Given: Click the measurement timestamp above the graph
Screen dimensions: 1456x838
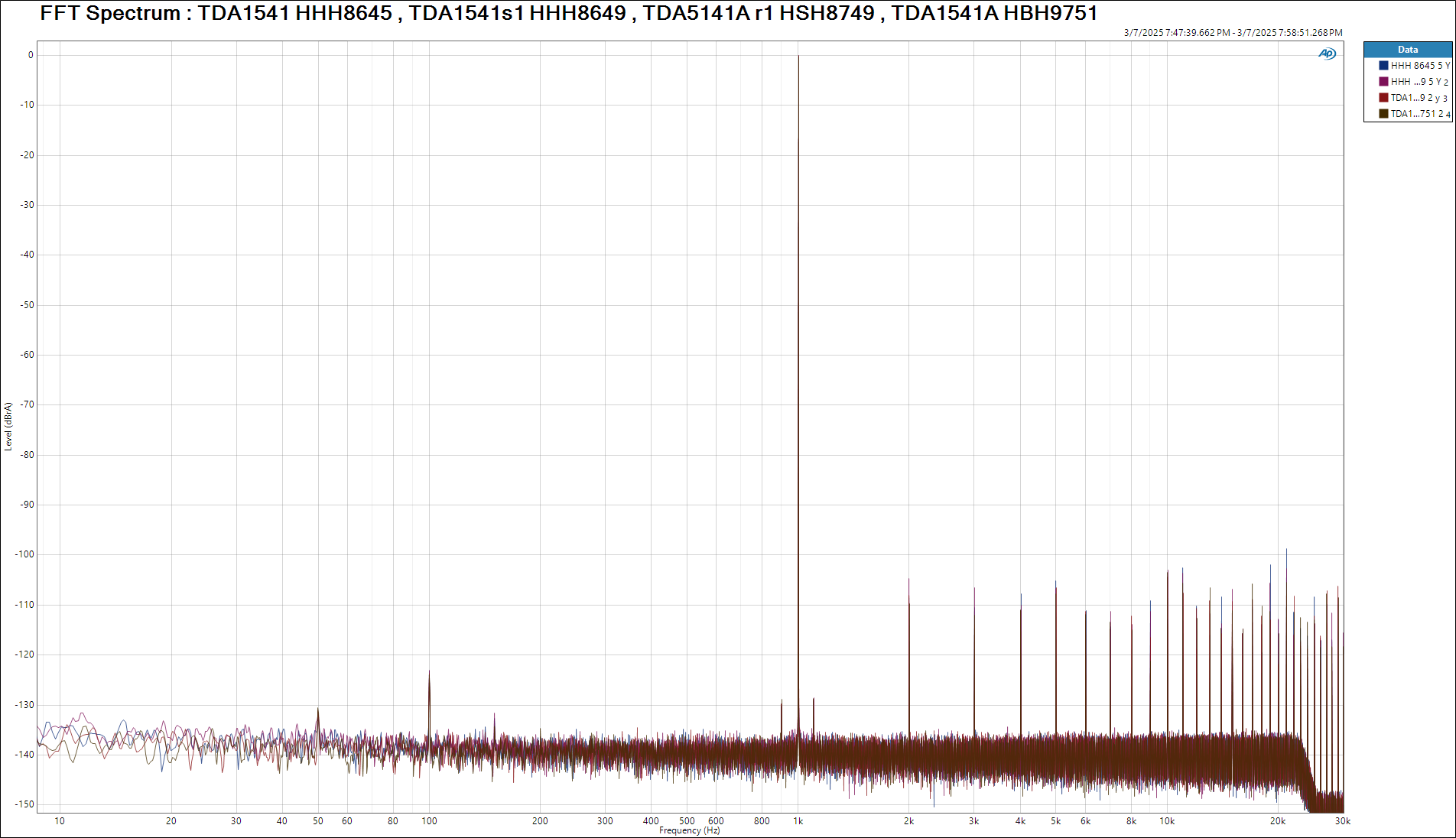Looking at the screenshot, I should [1233, 33].
